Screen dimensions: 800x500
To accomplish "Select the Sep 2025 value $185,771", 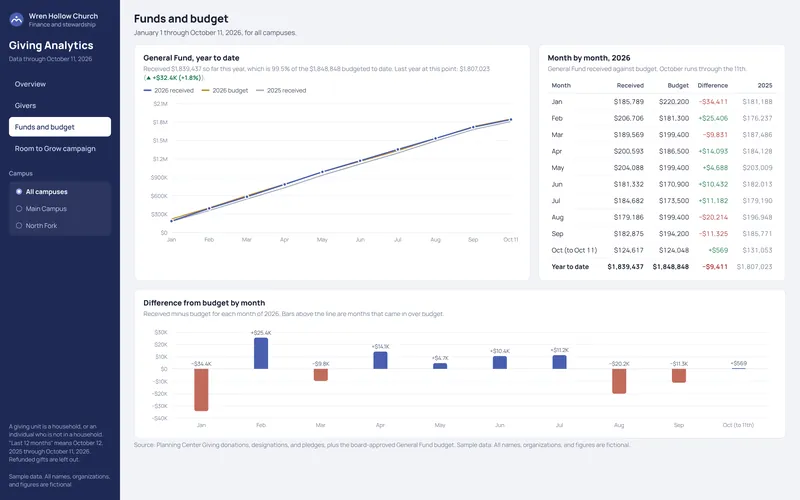I will [758, 234].
